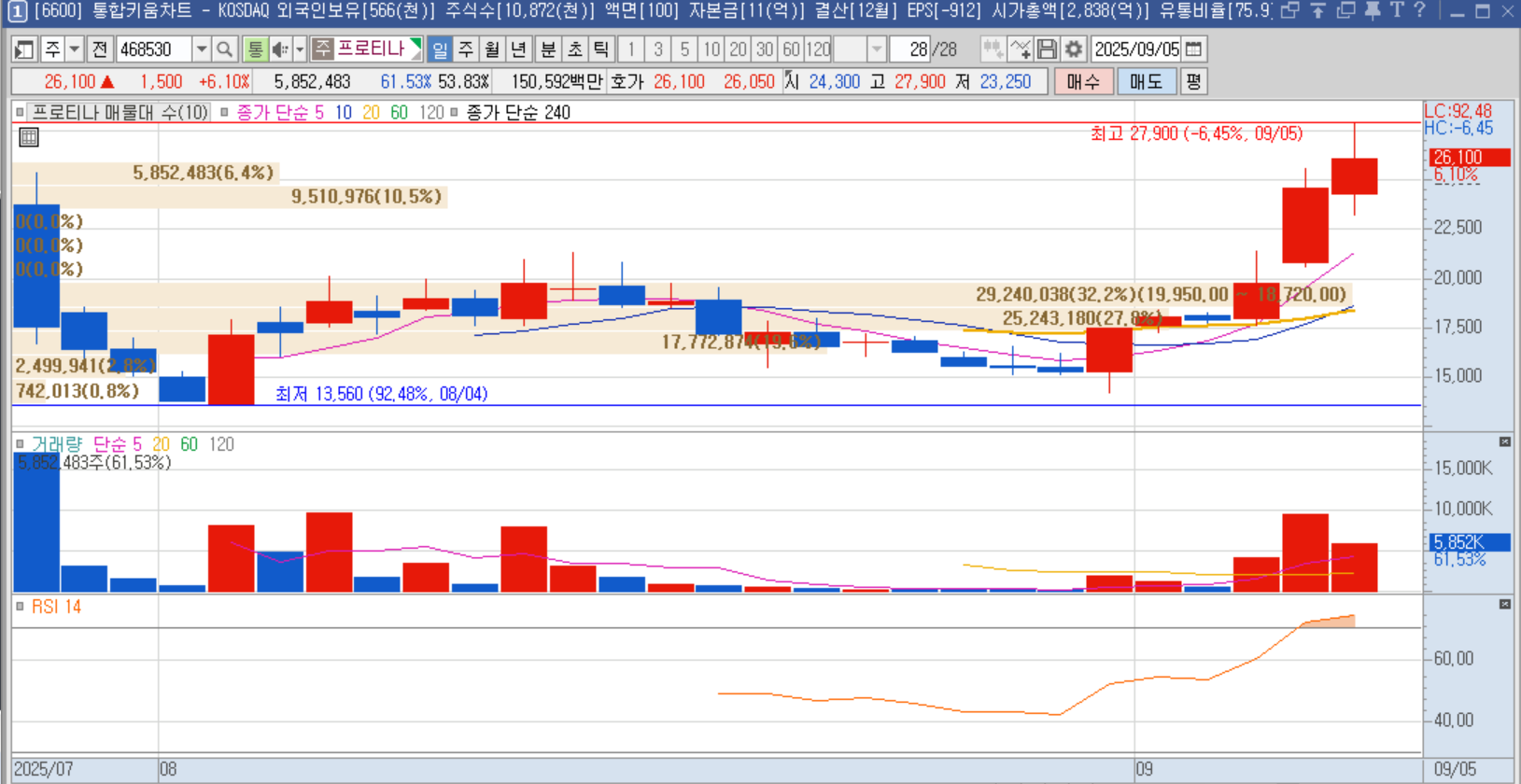Image resolution: width=1521 pixels, height=784 pixels.
Task: Click the 08 month marker on timeline
Action: coord(168,769)
